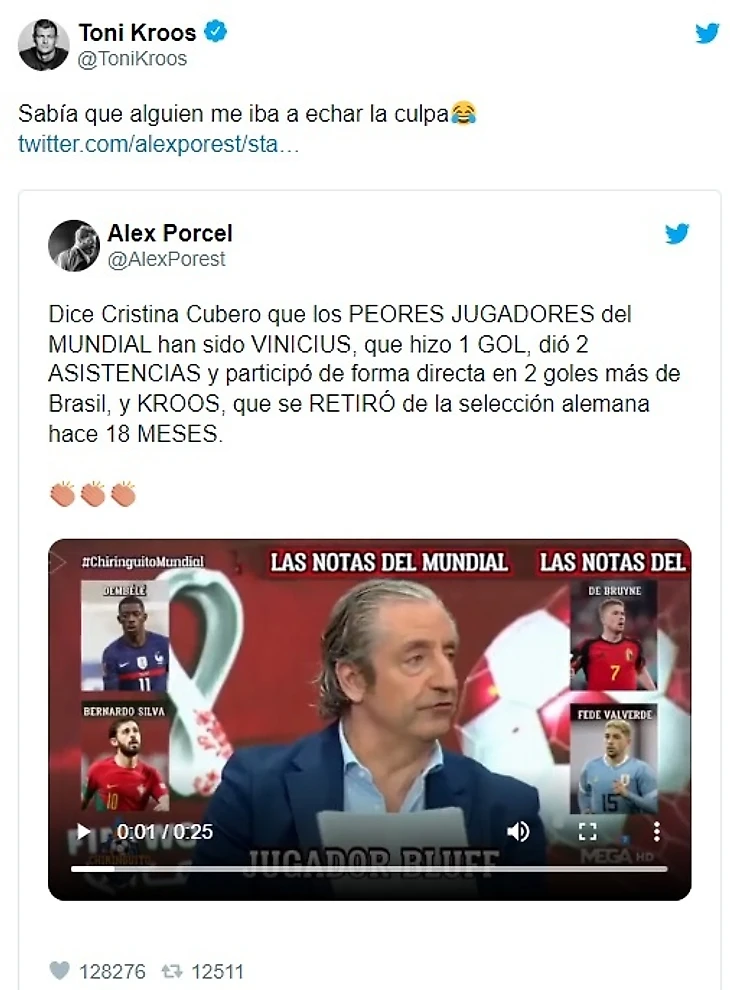Click the 128276 likes count
The image size is (730, 990).
112,971
